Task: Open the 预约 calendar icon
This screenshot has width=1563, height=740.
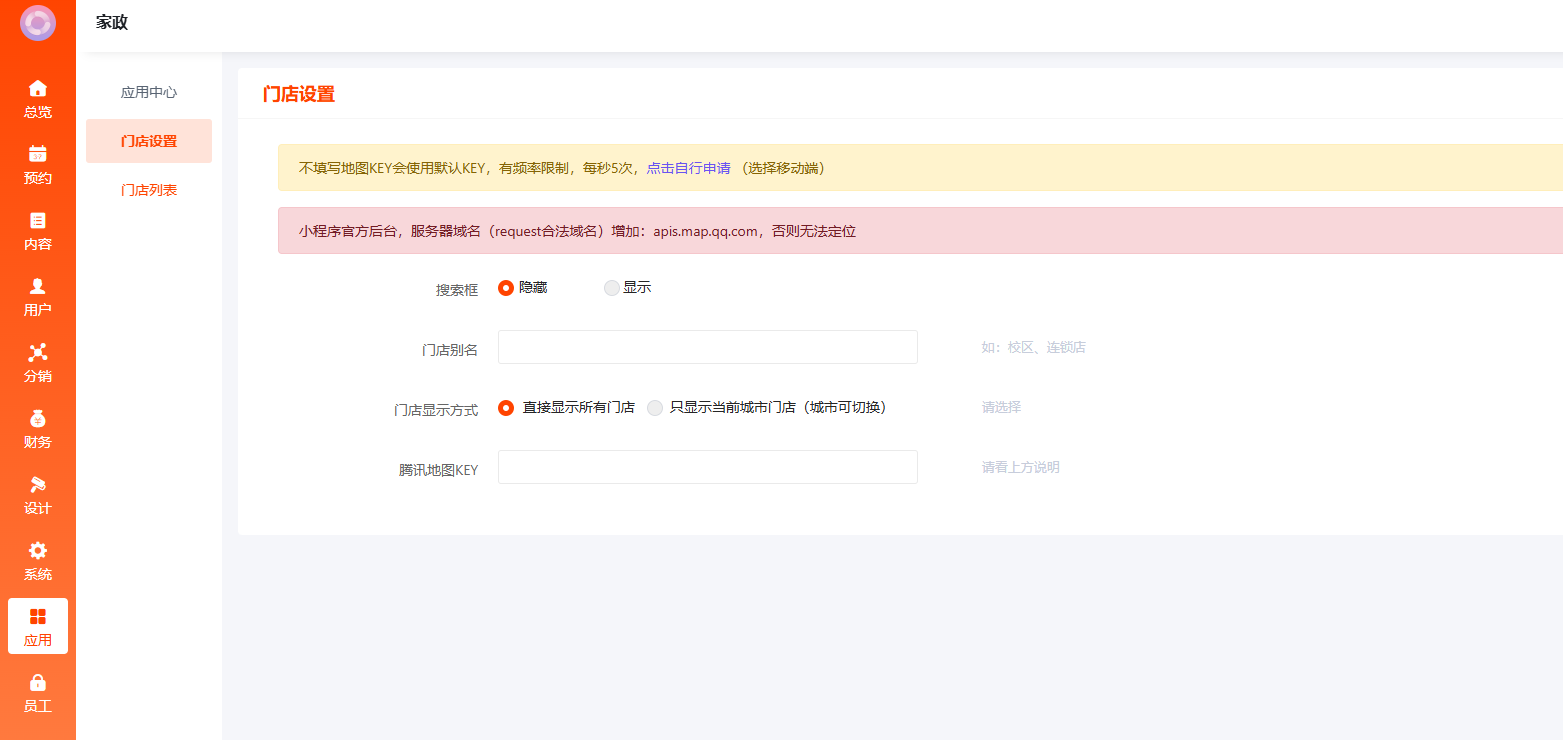Action: (38, 154)
